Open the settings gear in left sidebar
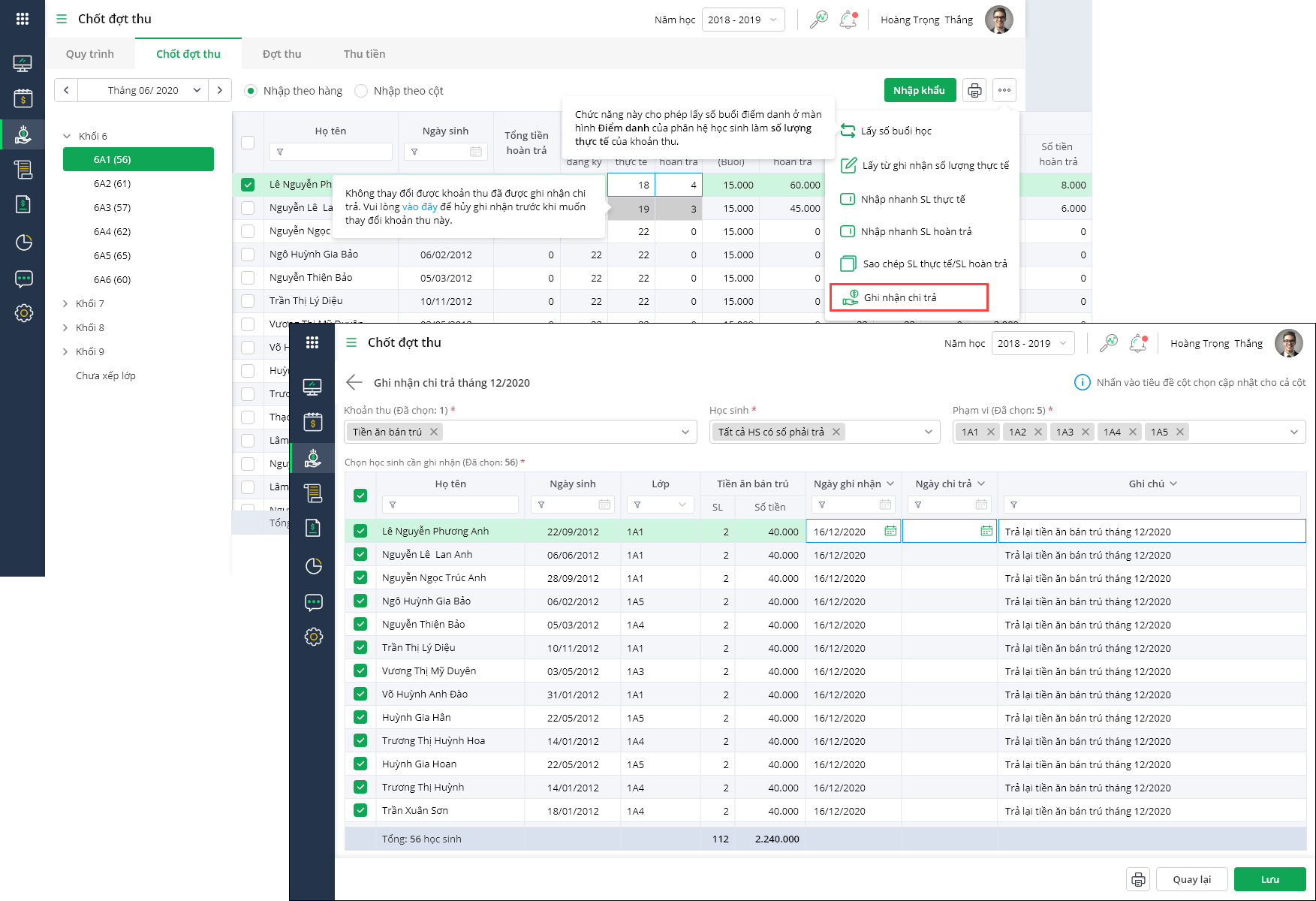 pyautogui.click(x=23, y=313)
